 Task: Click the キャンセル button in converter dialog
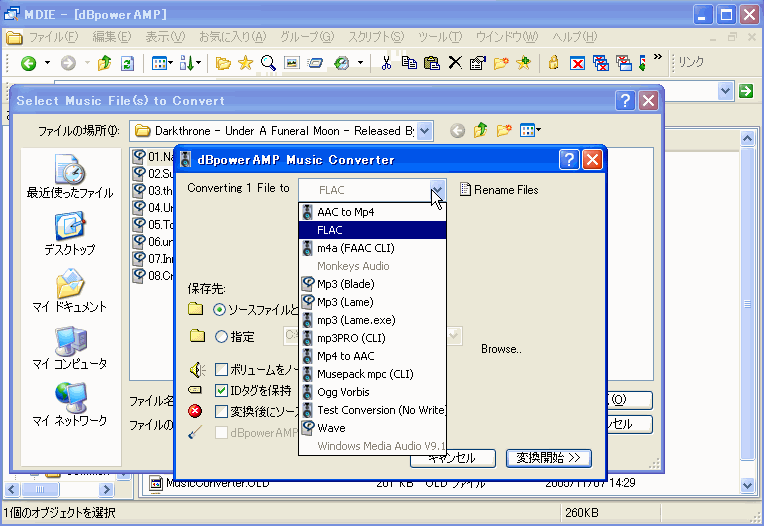(x=453, y=459)
